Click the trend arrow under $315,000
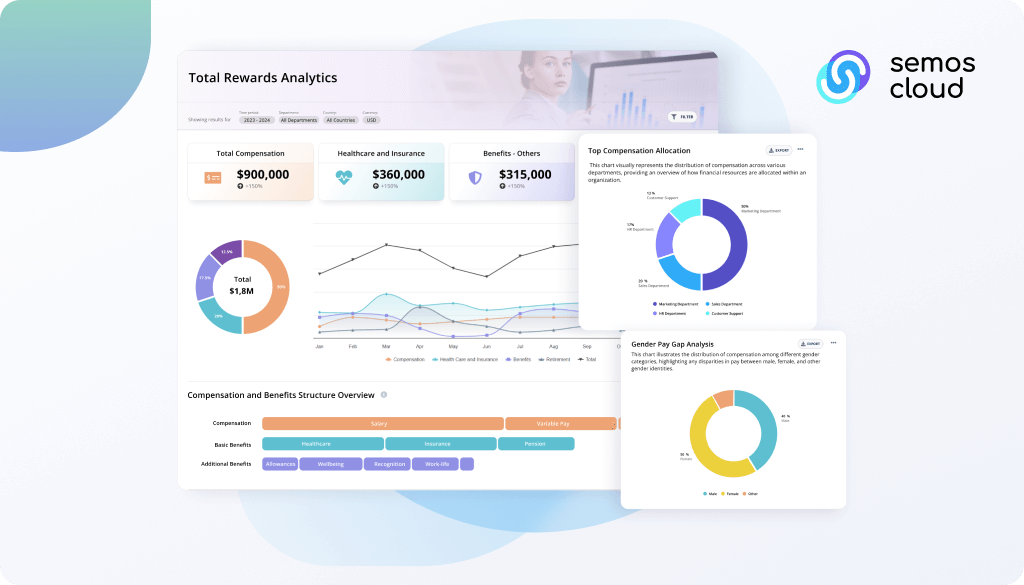 click(502, 186)
